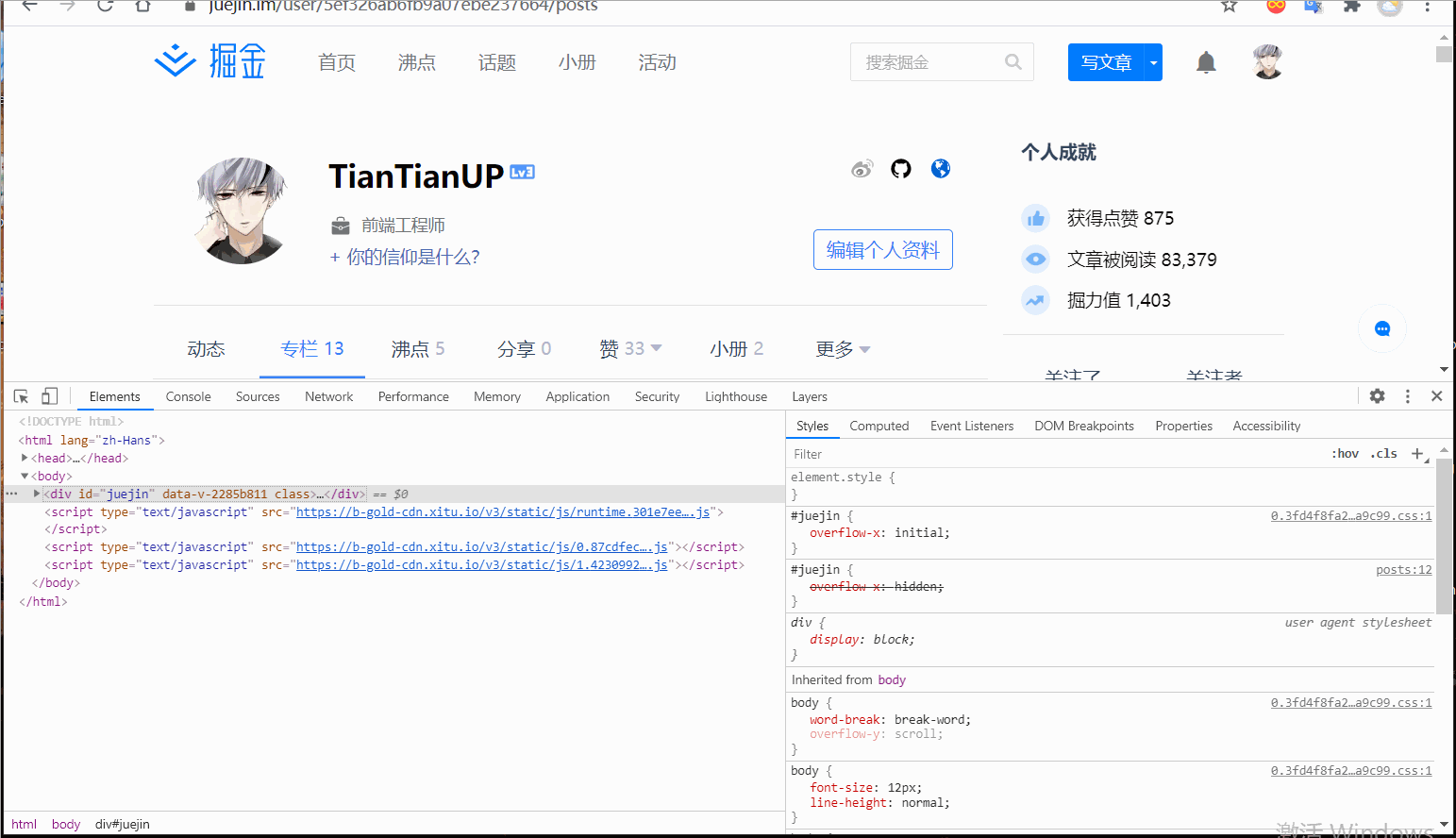
Task: Expand the head element in the DOM tree
Action: click(x=25, y=457)
